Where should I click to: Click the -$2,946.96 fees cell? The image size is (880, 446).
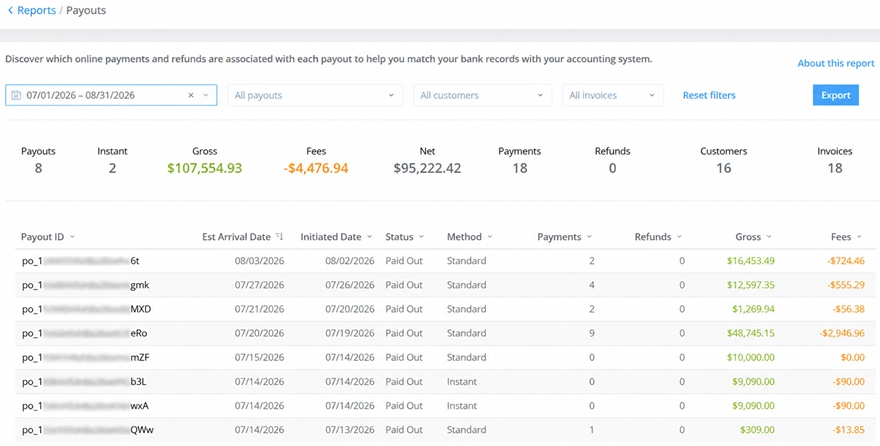click(842, 333)
